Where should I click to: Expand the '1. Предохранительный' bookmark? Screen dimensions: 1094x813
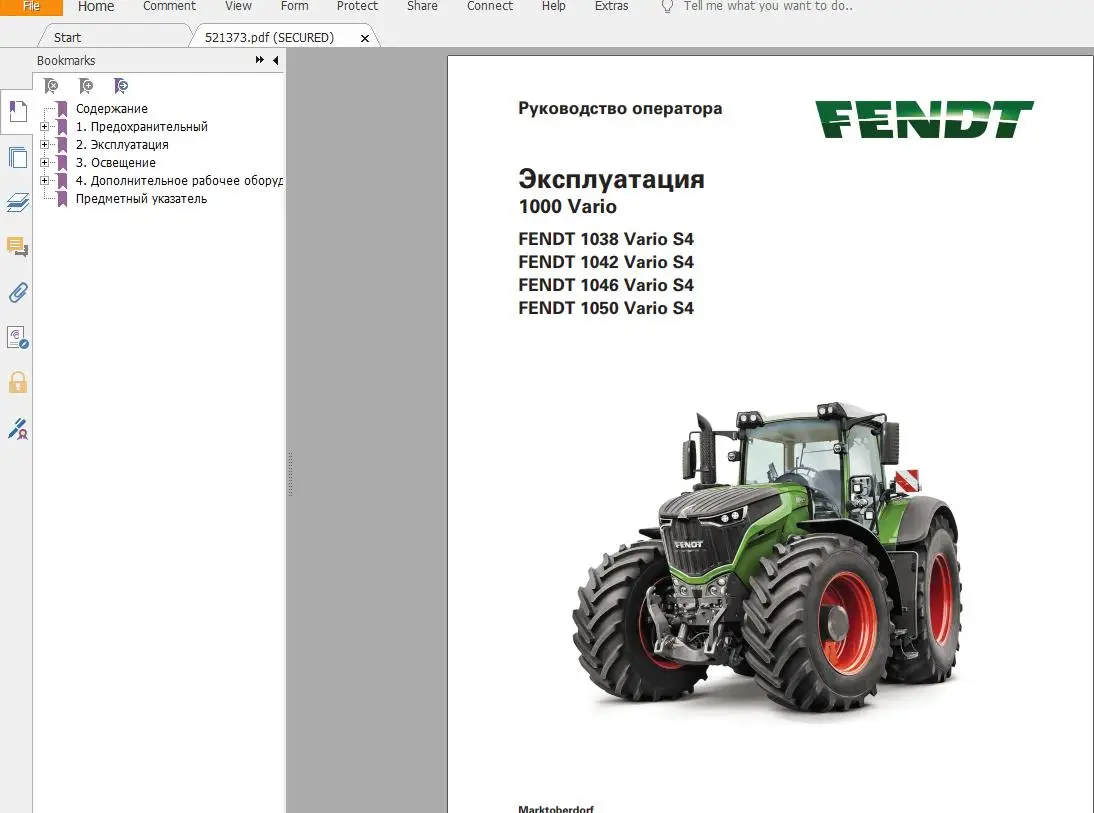point(45,127)
